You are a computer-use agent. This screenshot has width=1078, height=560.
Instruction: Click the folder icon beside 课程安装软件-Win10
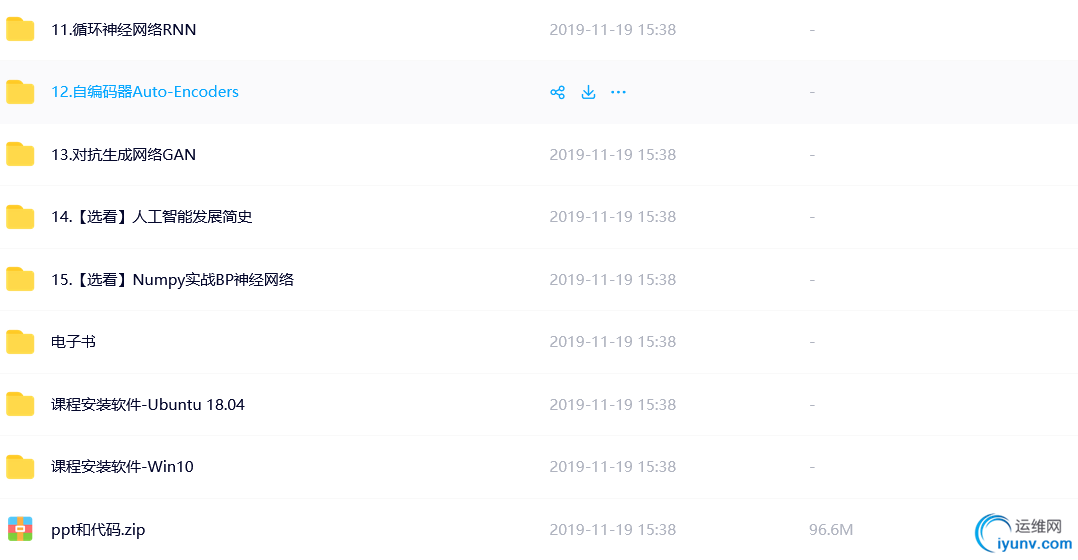(x=20, y=467)
